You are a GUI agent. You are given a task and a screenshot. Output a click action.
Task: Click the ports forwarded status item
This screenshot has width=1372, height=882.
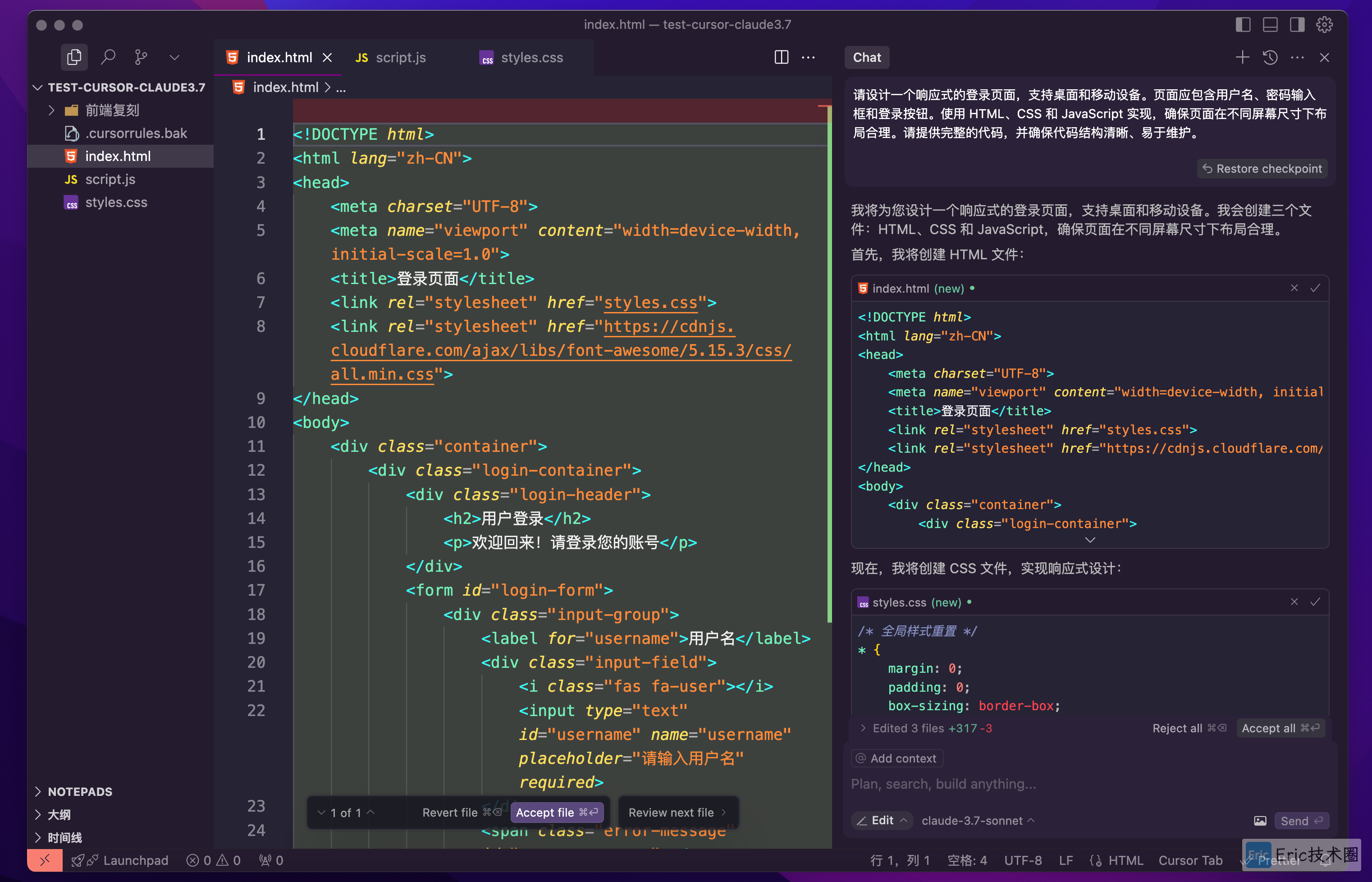(271, 860)
